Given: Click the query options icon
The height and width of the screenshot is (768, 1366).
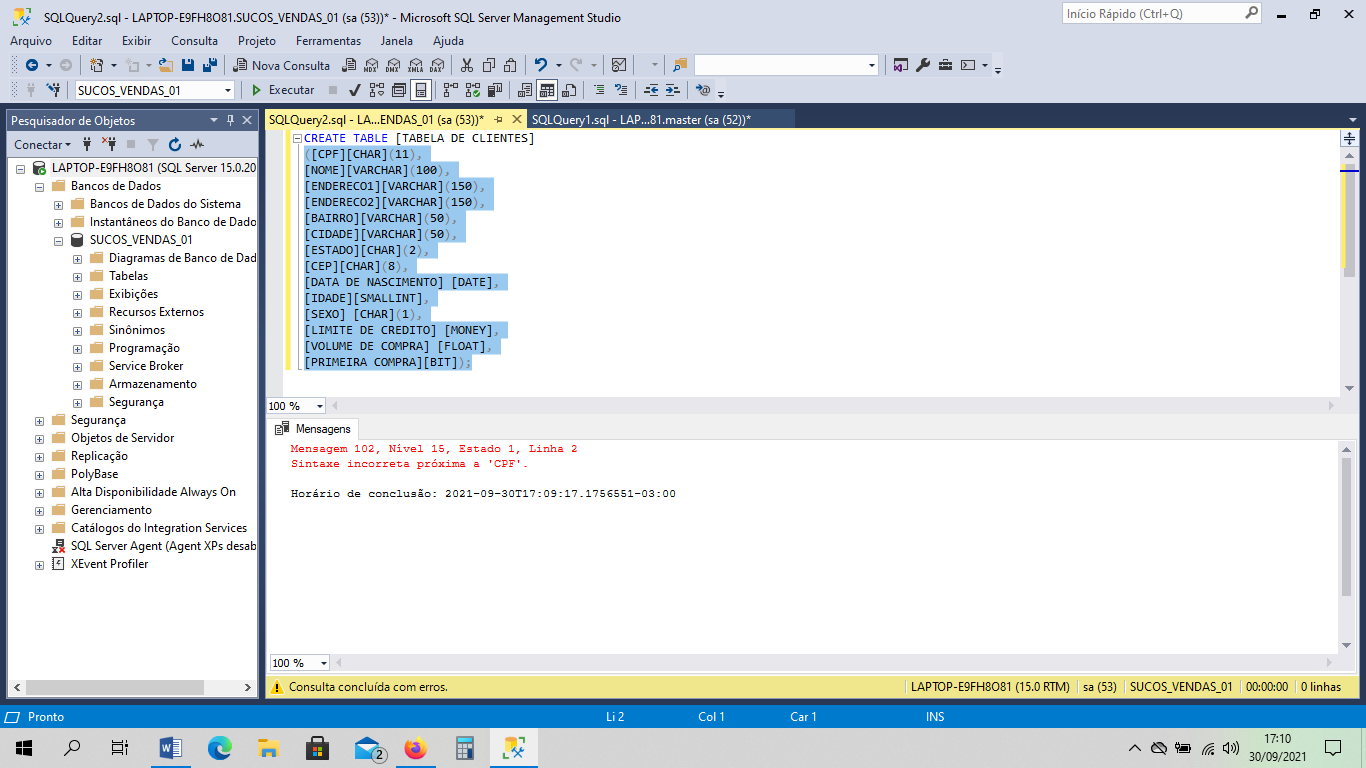Looking at the screenshot, I should click(399, 90).
